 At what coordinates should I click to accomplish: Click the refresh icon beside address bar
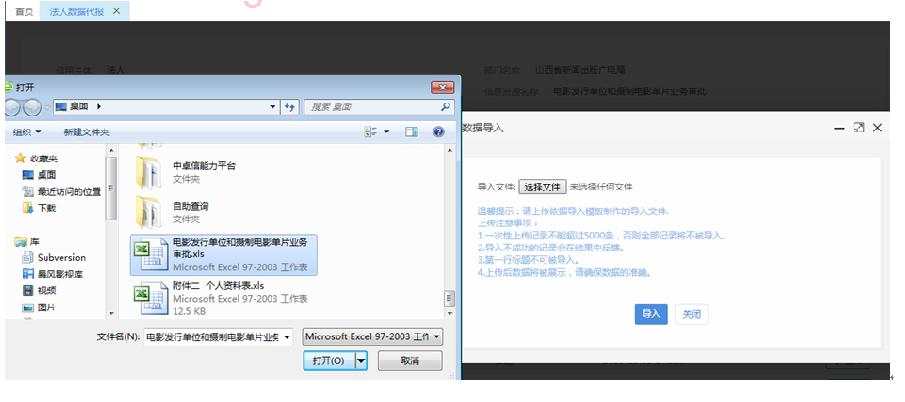(290, 107)
